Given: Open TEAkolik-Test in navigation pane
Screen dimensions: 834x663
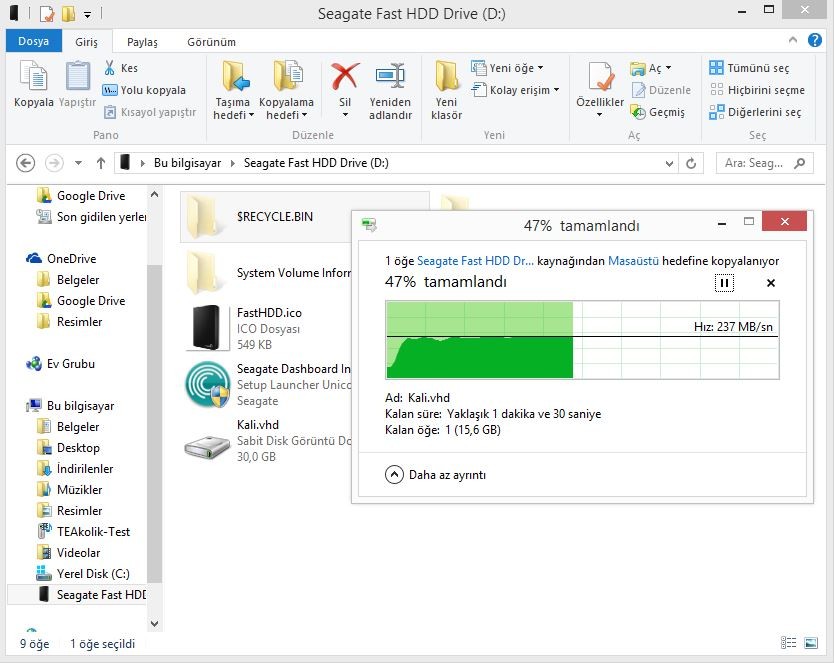Looking at the screenshot, I should point(84,532).
